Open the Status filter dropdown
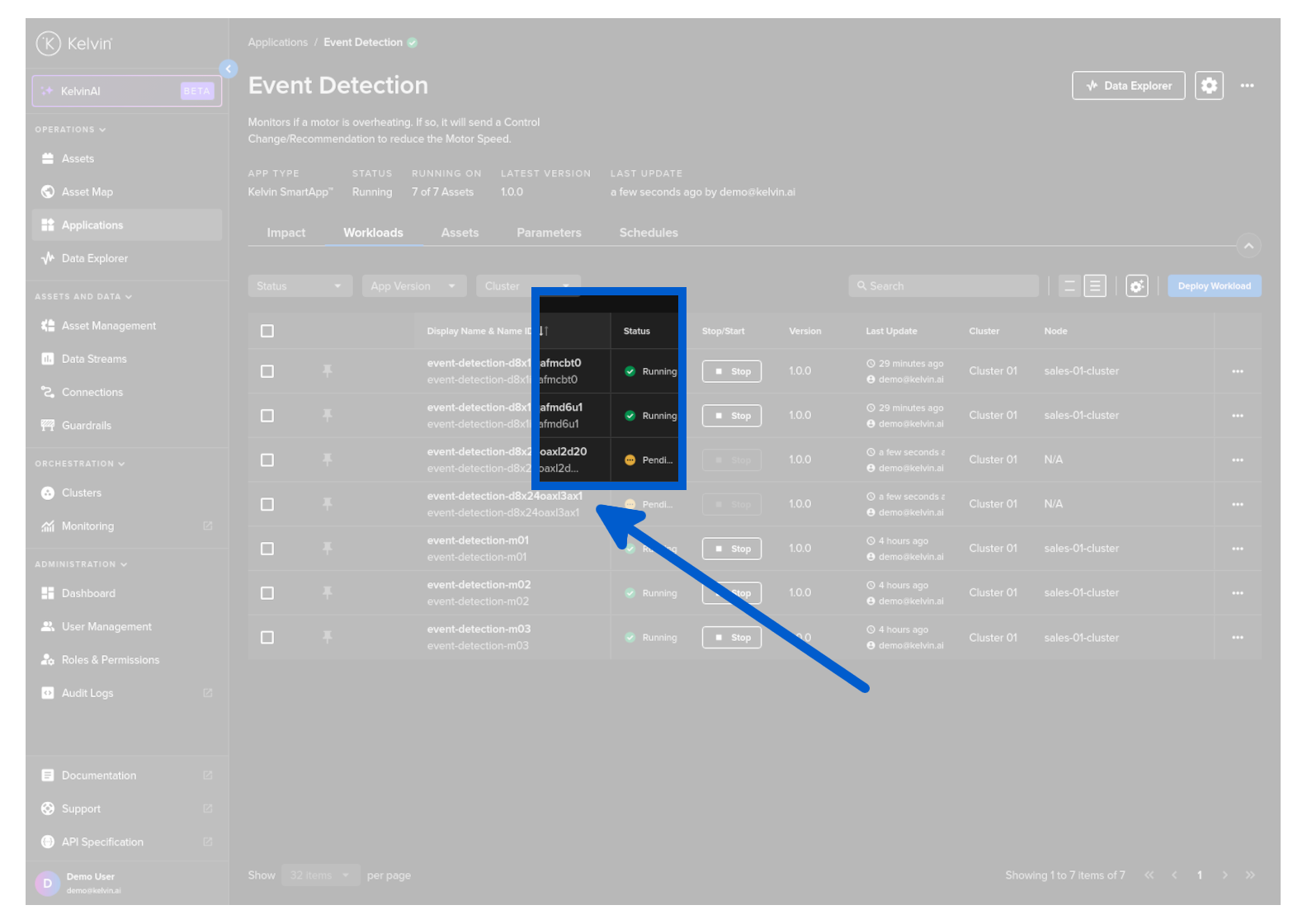The width and height of the screenshot is (1307, 924). coord(300,286)
